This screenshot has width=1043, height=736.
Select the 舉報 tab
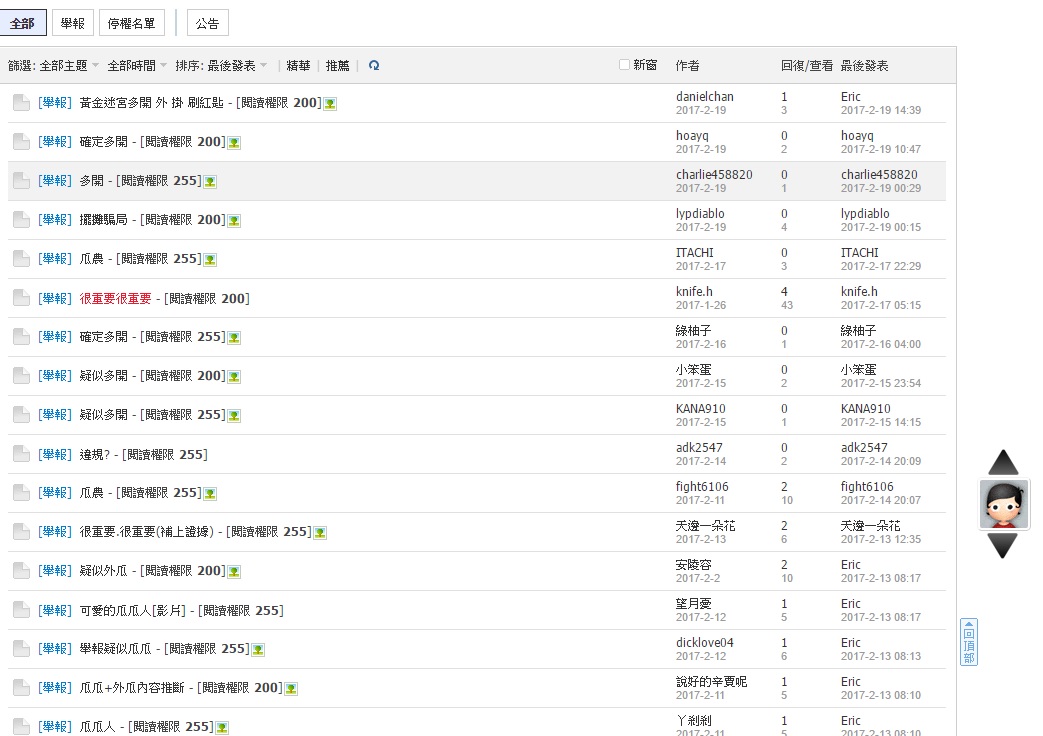(x=73, y=23)
